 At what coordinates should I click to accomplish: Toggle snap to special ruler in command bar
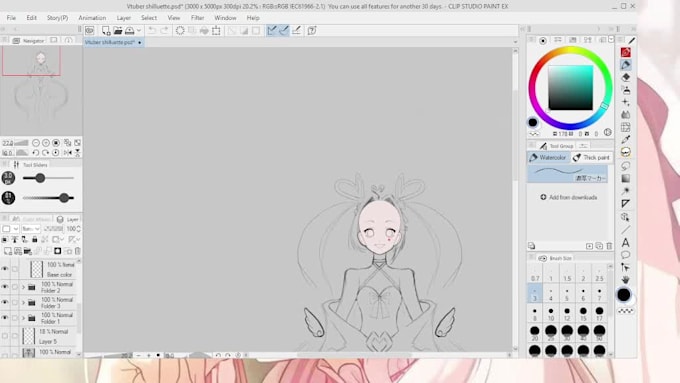pyautogui.click(x=284, y=30)
